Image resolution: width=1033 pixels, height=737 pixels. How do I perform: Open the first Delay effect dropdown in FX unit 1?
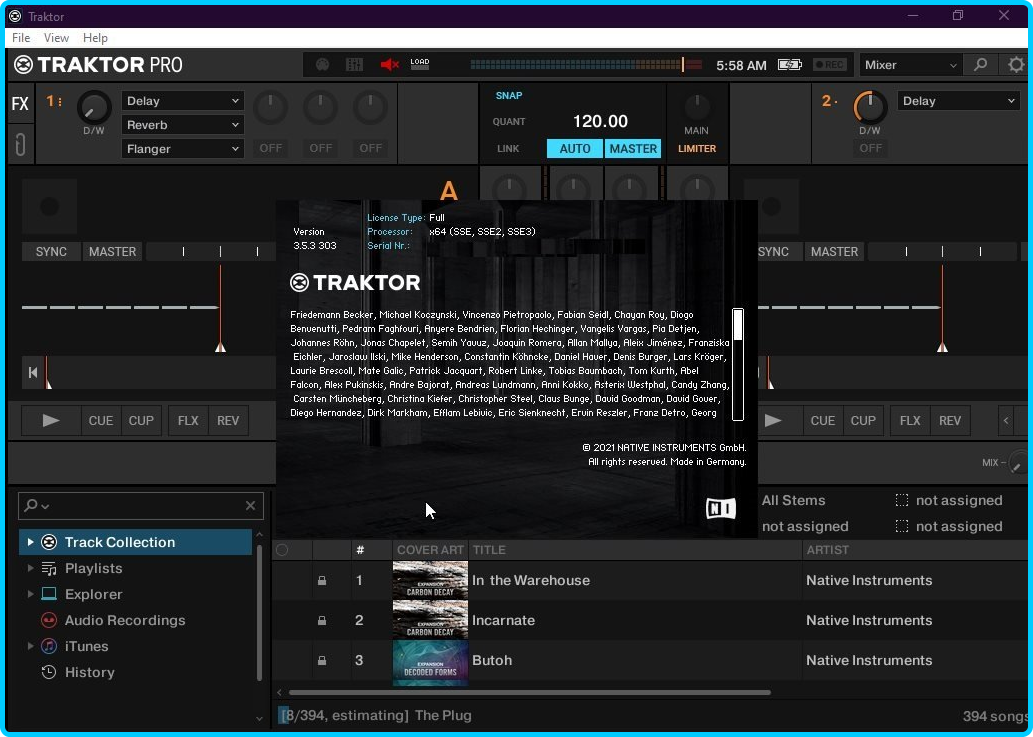pyautogui.click(x=182, y=101)
